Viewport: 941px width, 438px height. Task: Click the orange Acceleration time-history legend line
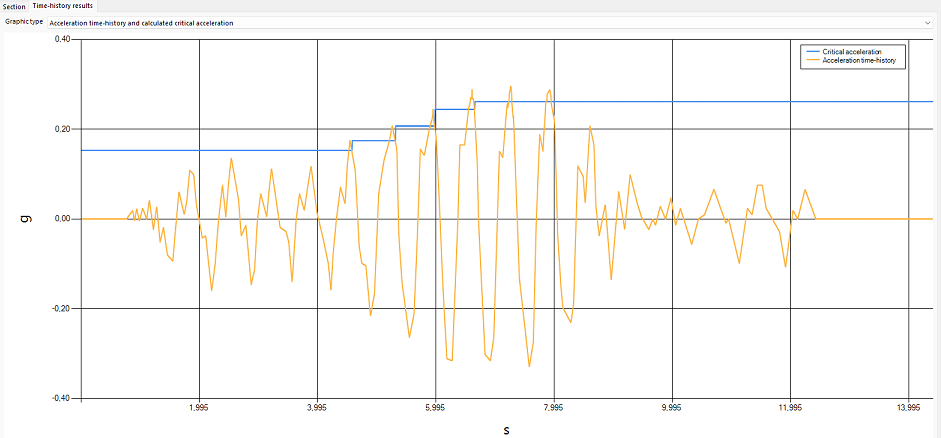(x=813, y=60)
